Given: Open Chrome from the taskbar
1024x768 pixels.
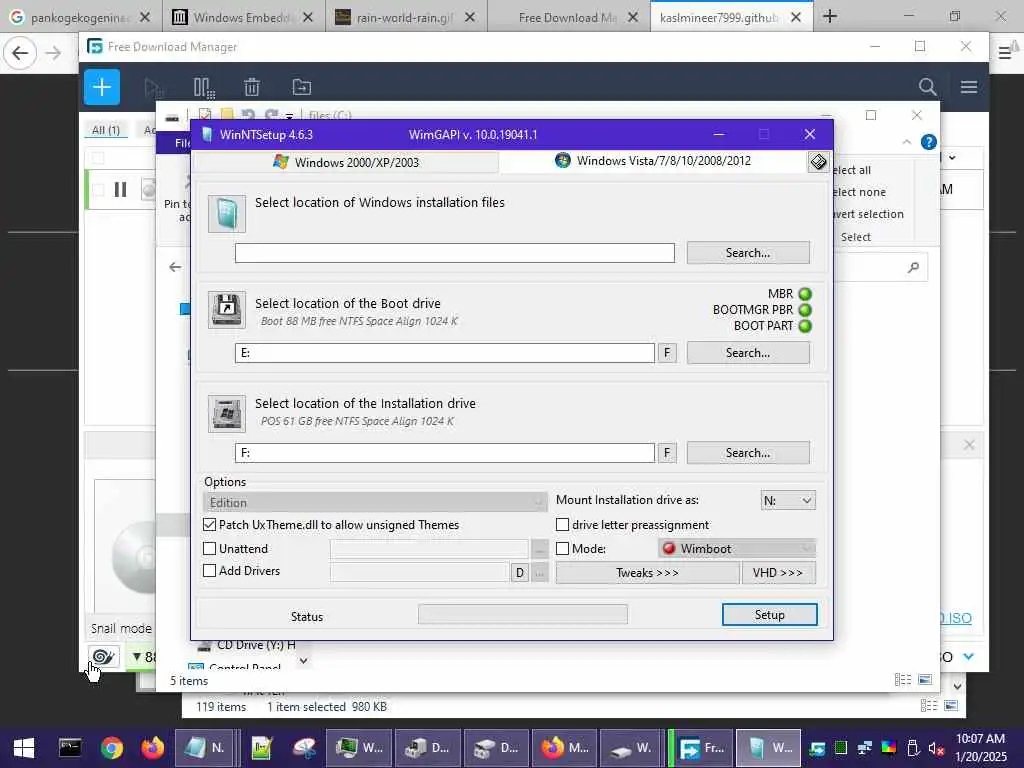Looking at the screenshot, I should (x=112, y=748).
